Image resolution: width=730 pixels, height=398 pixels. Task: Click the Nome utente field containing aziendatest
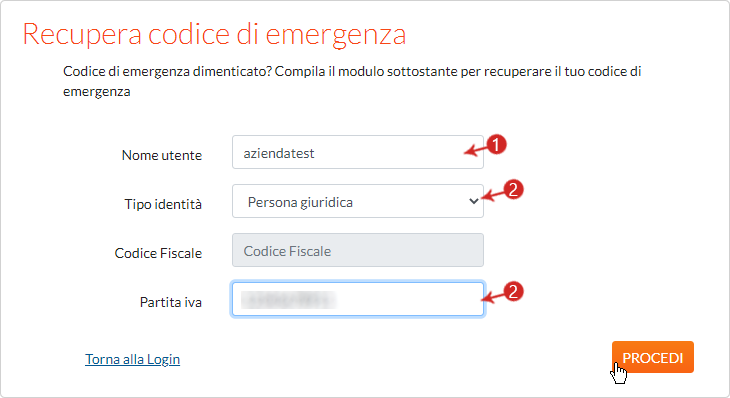[x=358, y=152]
